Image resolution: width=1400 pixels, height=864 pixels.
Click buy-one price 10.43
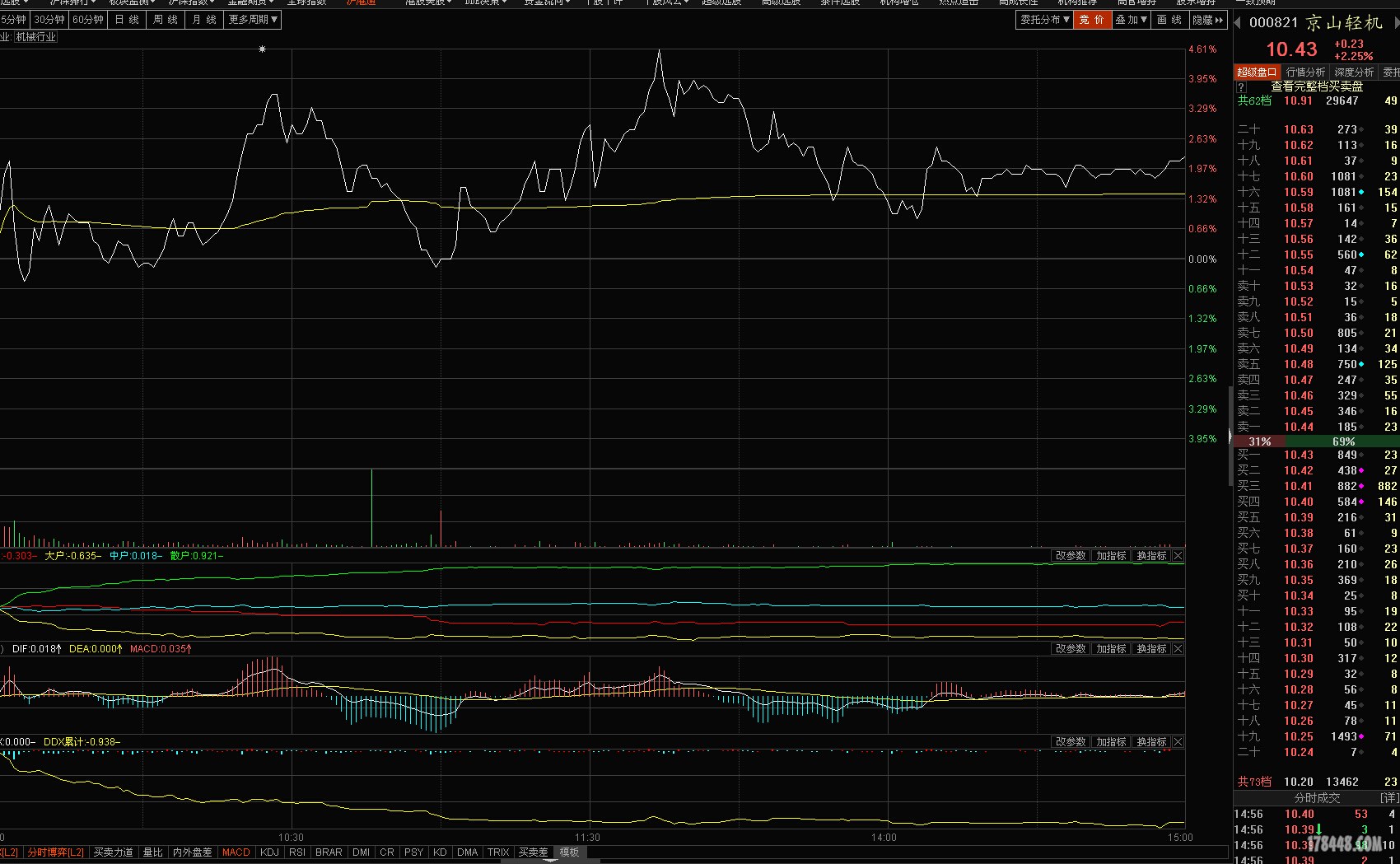click(1299, 455)
